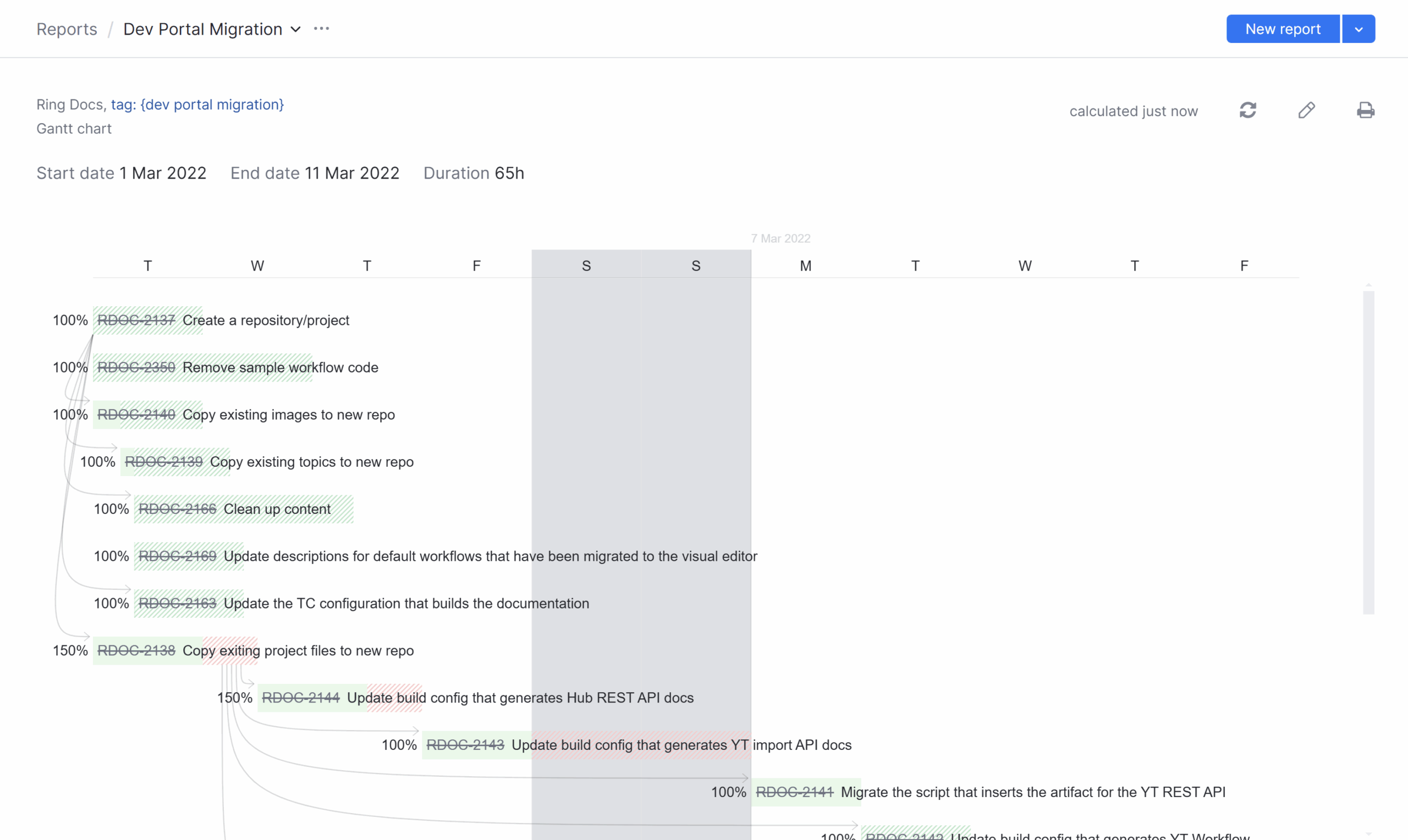Click the calculated just now status text
This screenshot has height=840, width=1408.
pos(1133,110)
